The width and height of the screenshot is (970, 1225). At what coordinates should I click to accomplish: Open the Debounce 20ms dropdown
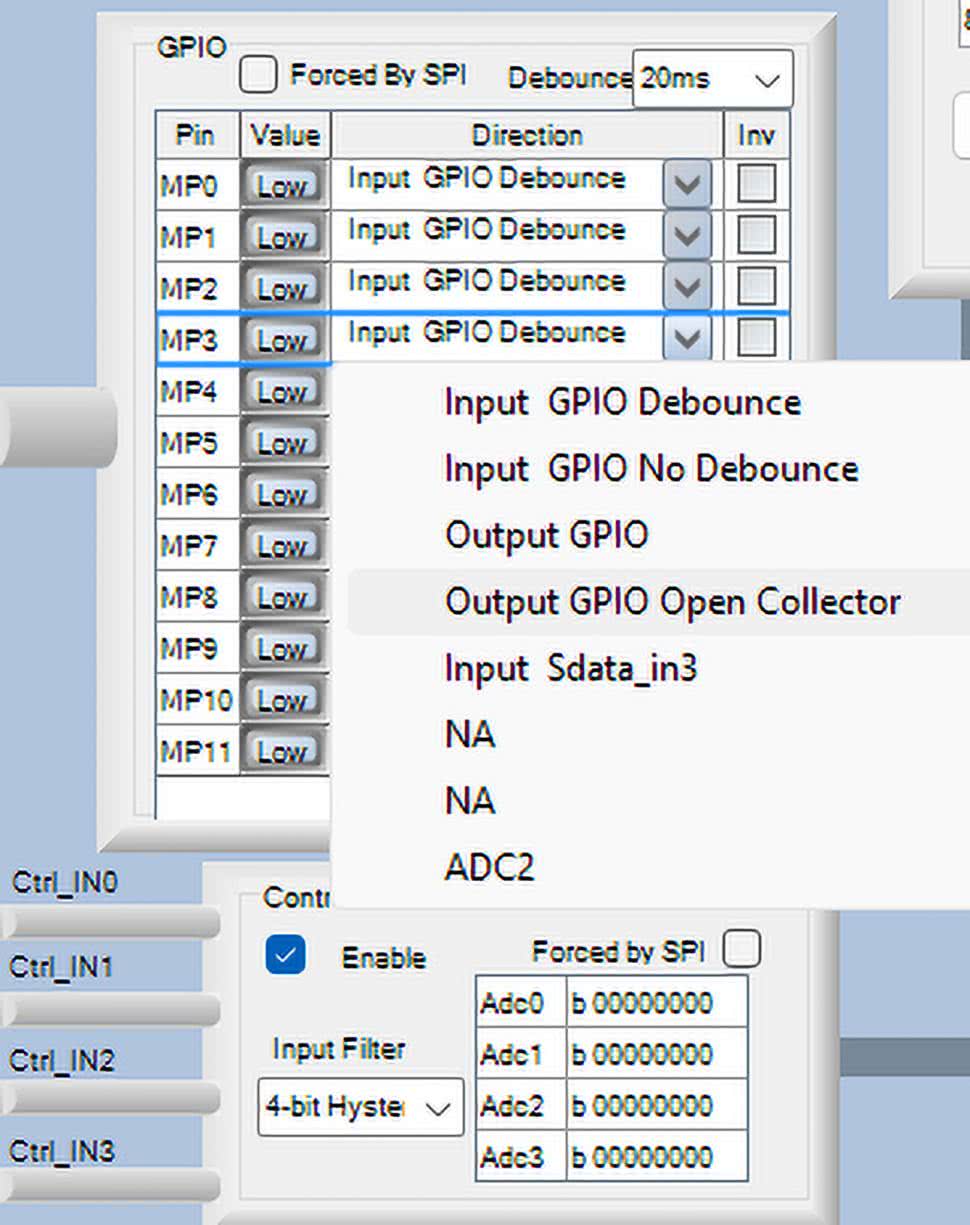pyautogui.click(x=712, y=79)
